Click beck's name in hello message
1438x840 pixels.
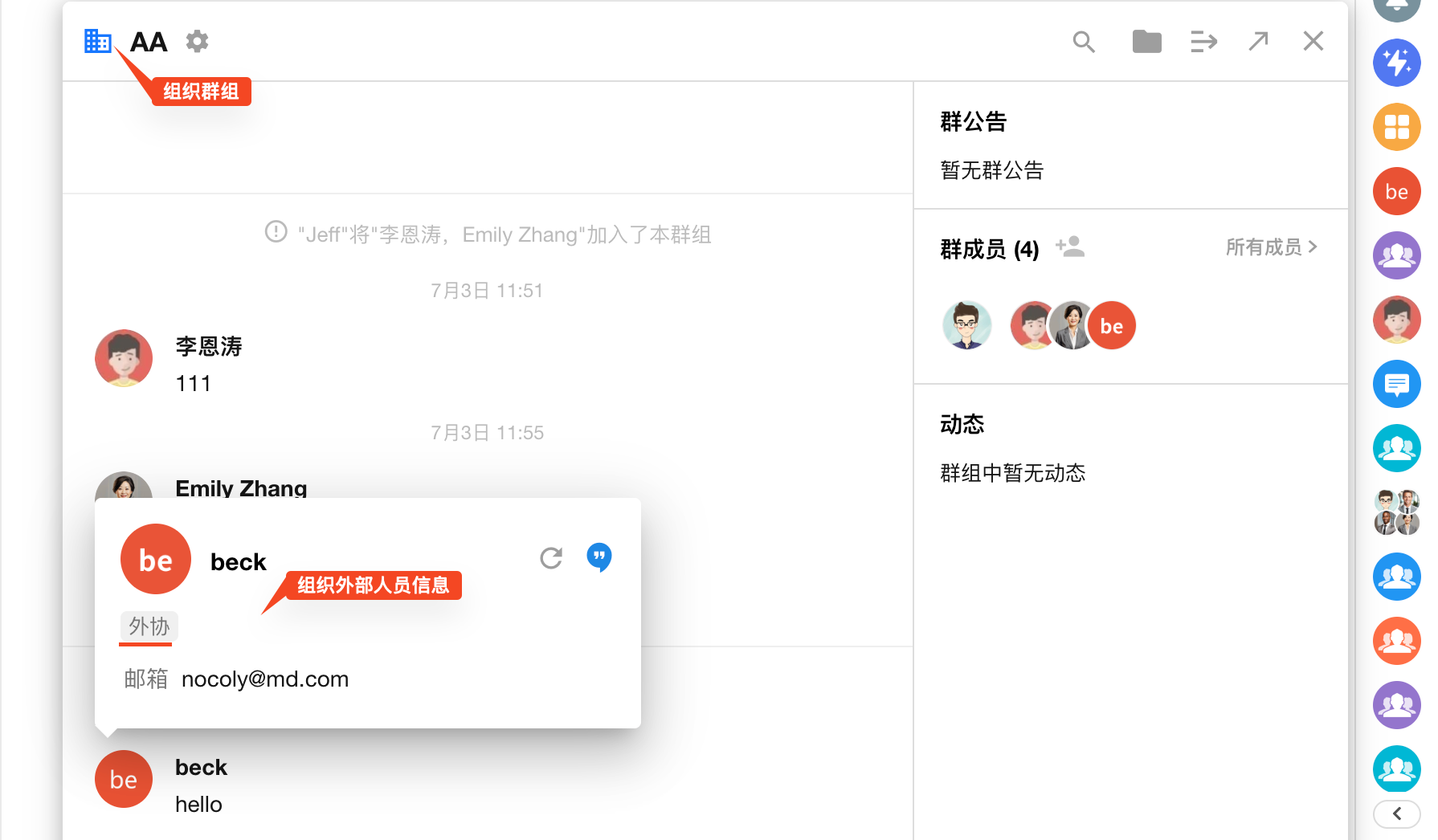201,768
